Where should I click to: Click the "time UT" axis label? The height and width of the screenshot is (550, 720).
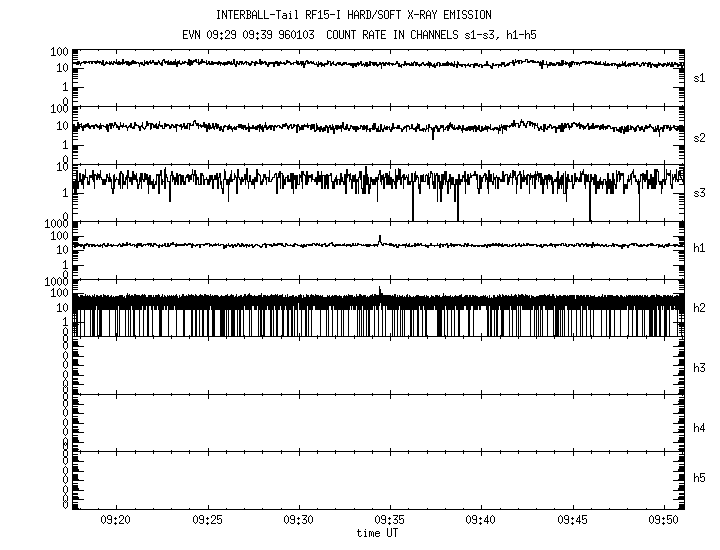379,533
